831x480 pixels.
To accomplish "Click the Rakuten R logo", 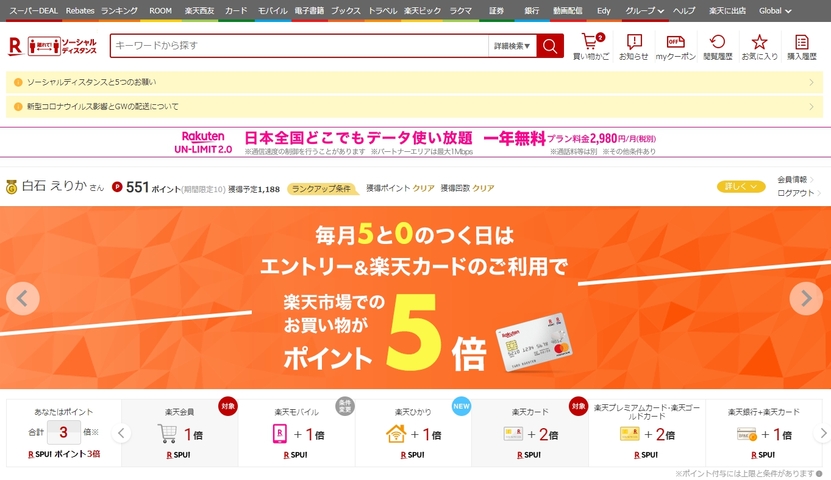I will (x=16, y=46).
